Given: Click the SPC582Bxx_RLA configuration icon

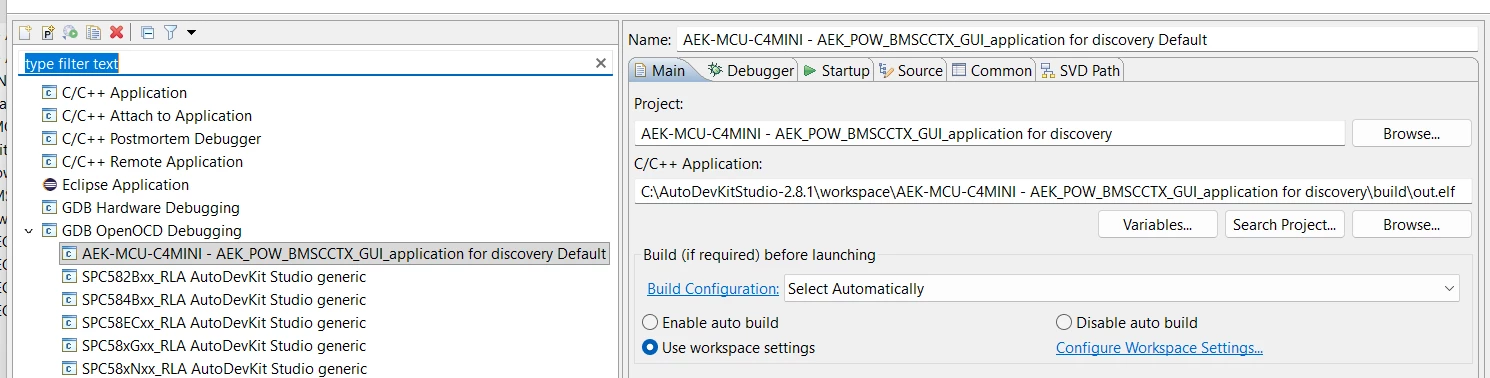Looking at the screenshot, I should click(69, 277).
